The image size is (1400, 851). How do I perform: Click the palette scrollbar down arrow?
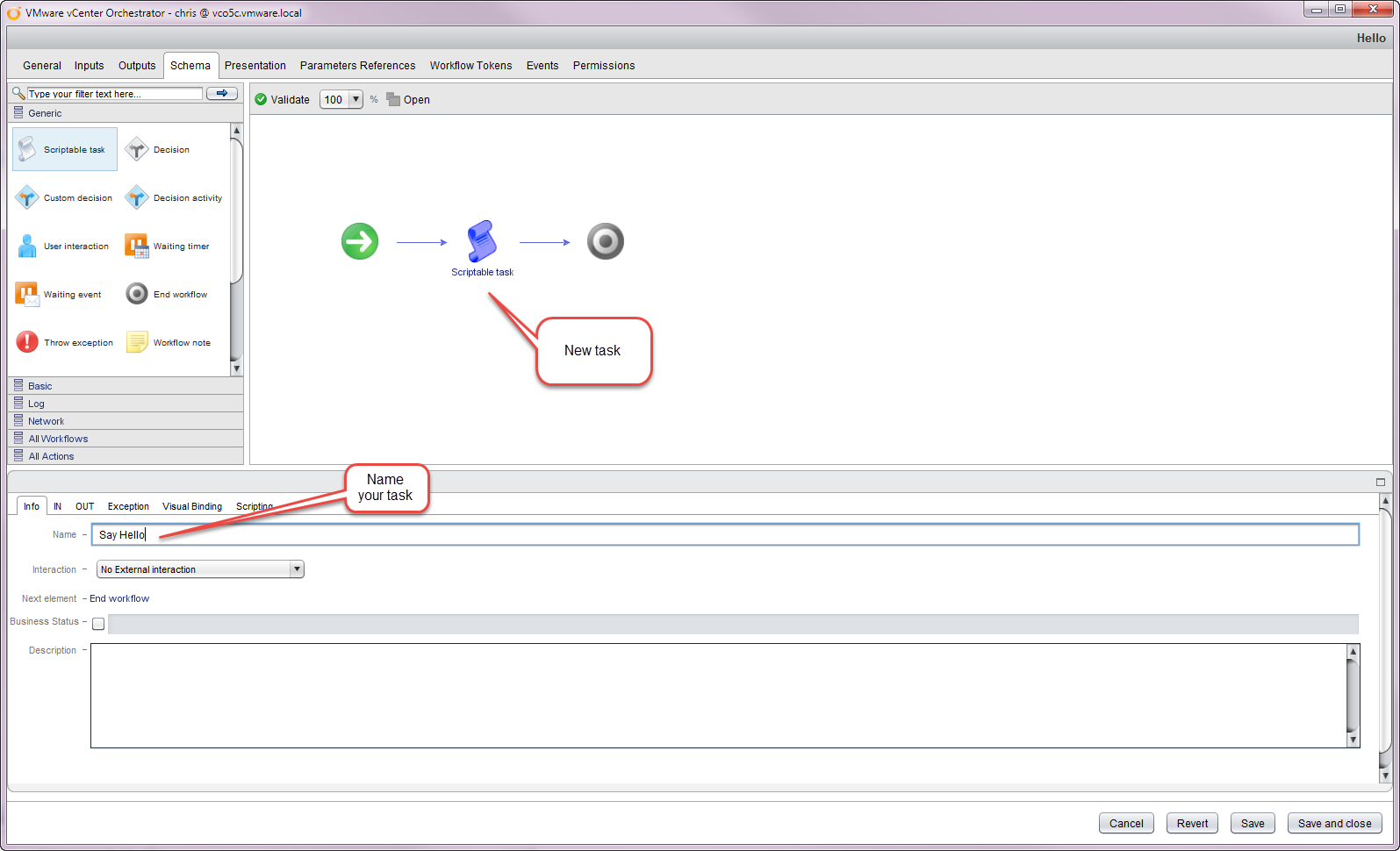click(236, 368)
